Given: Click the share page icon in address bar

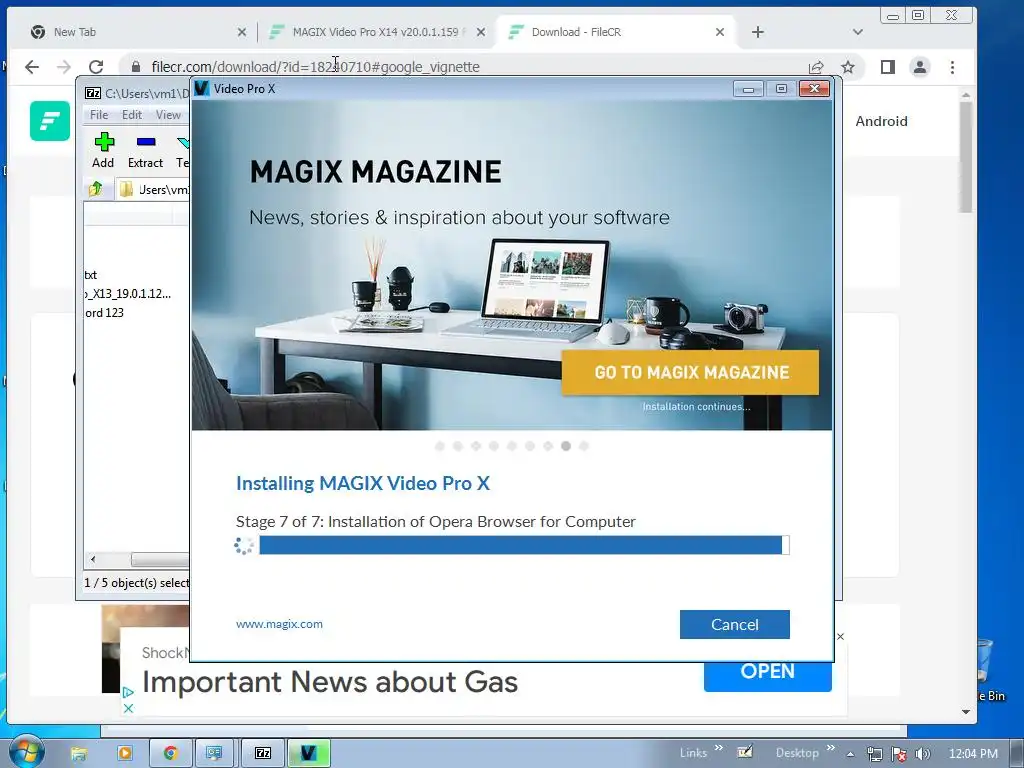Looking at the screenshot, I should [816, 67].
